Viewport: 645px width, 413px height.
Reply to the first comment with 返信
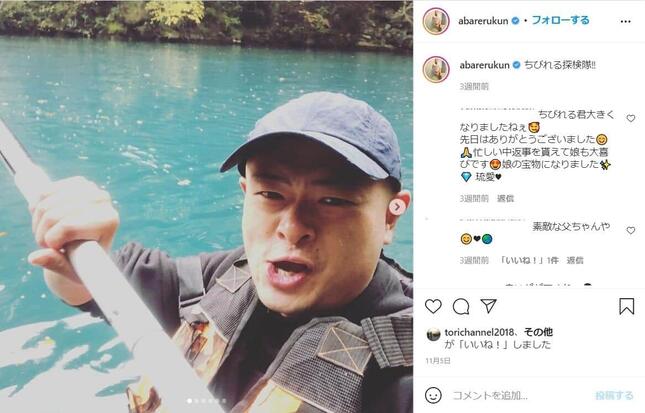505,199
